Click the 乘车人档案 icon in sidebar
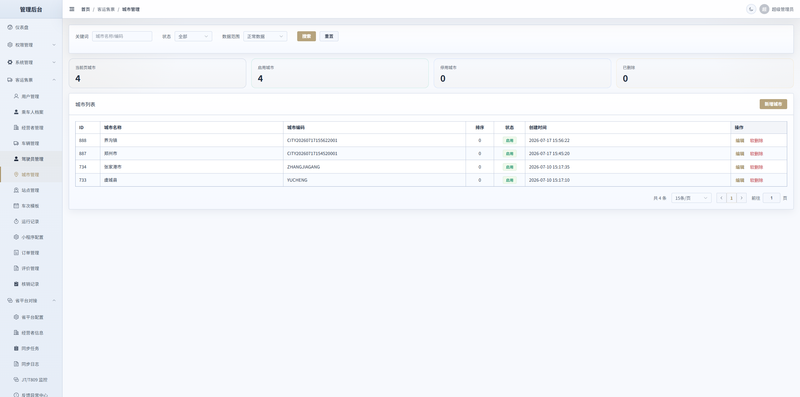The image size is (800, 397). click(16, 112)
